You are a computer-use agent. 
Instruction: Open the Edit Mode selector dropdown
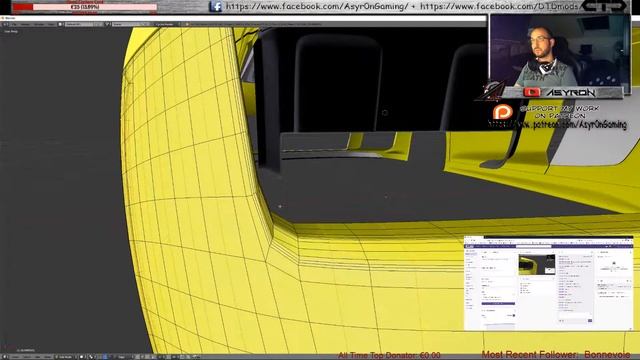[x=65, y=357]
